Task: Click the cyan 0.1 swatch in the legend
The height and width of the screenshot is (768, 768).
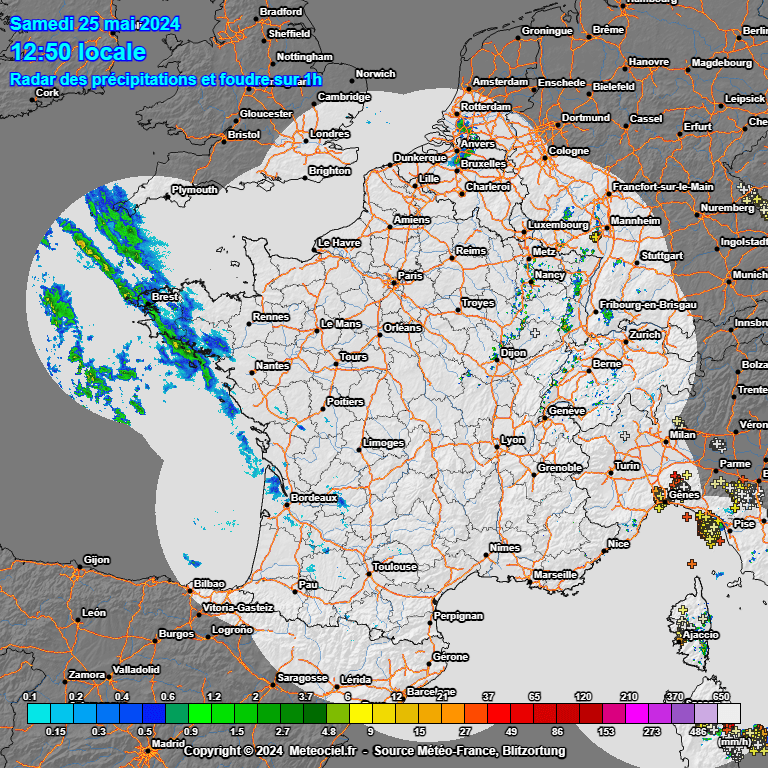Action: point(38,713)
